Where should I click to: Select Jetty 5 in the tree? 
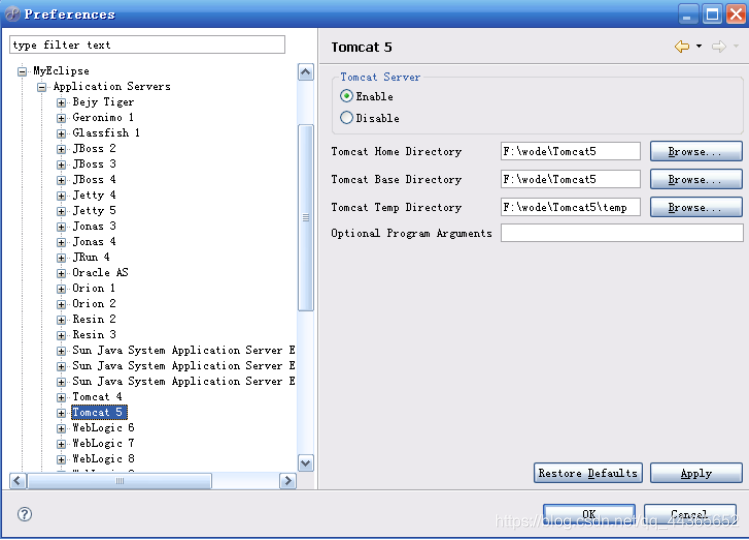(94, 211)
